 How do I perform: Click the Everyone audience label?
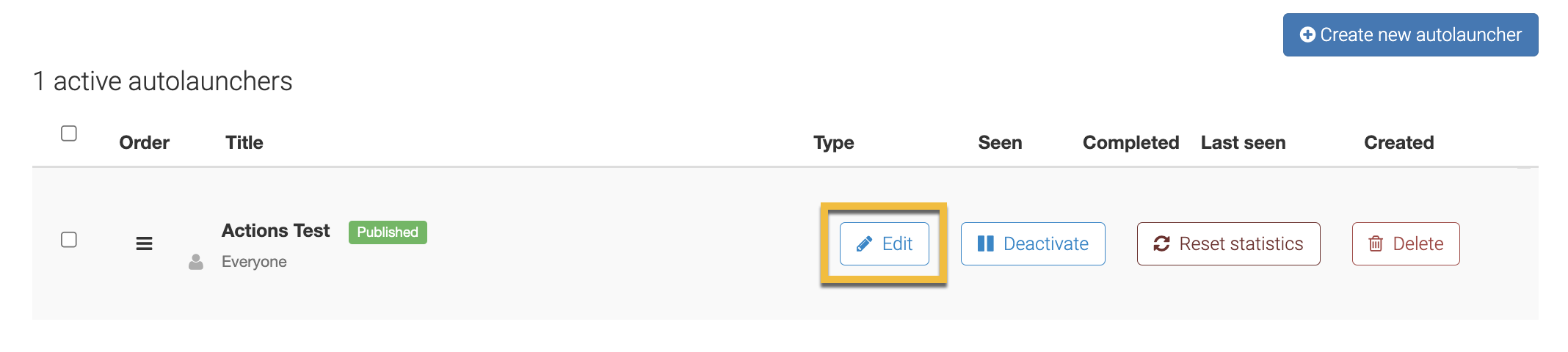(254, 262)
